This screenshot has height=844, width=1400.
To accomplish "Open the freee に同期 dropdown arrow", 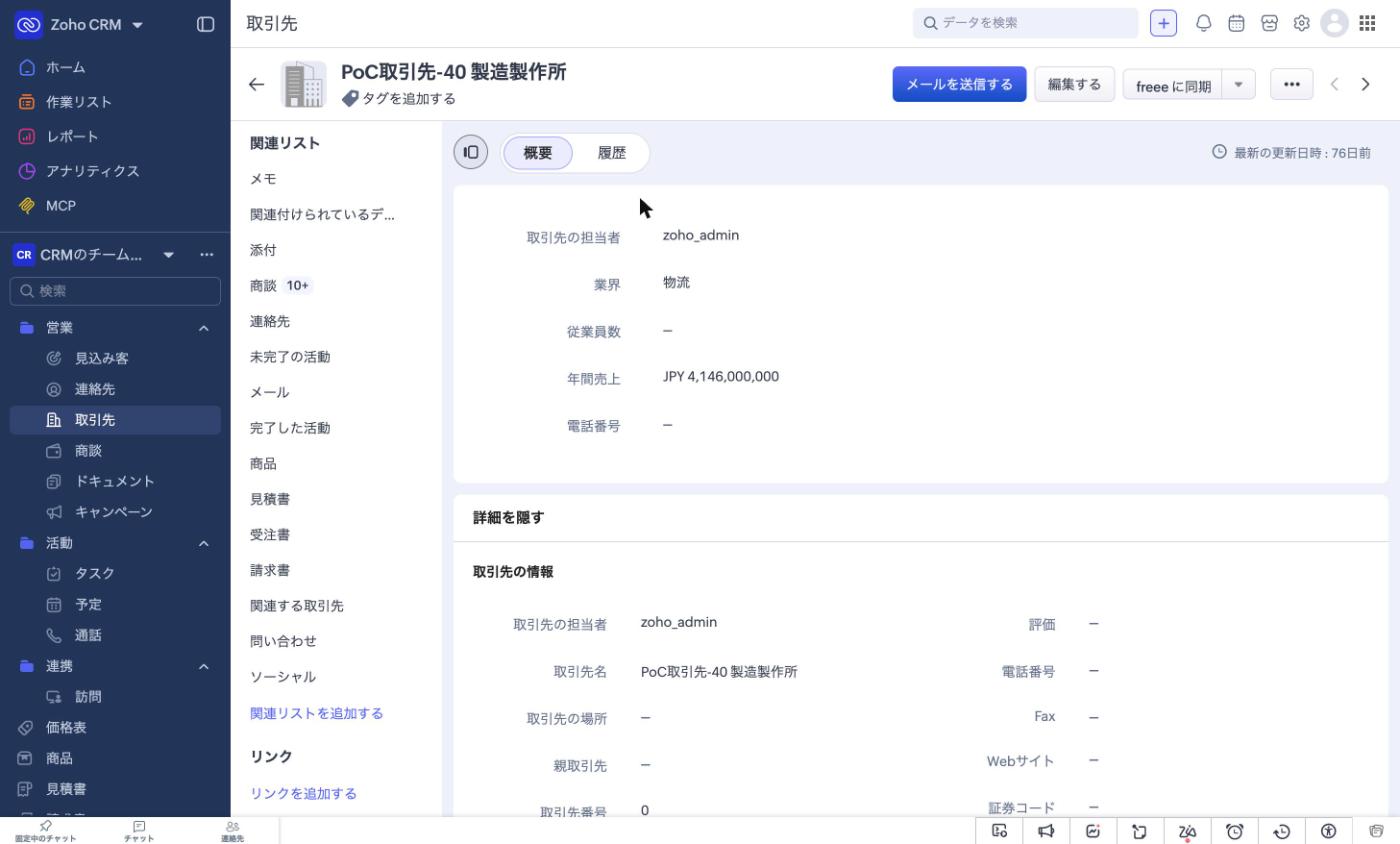I will 1238,85.
